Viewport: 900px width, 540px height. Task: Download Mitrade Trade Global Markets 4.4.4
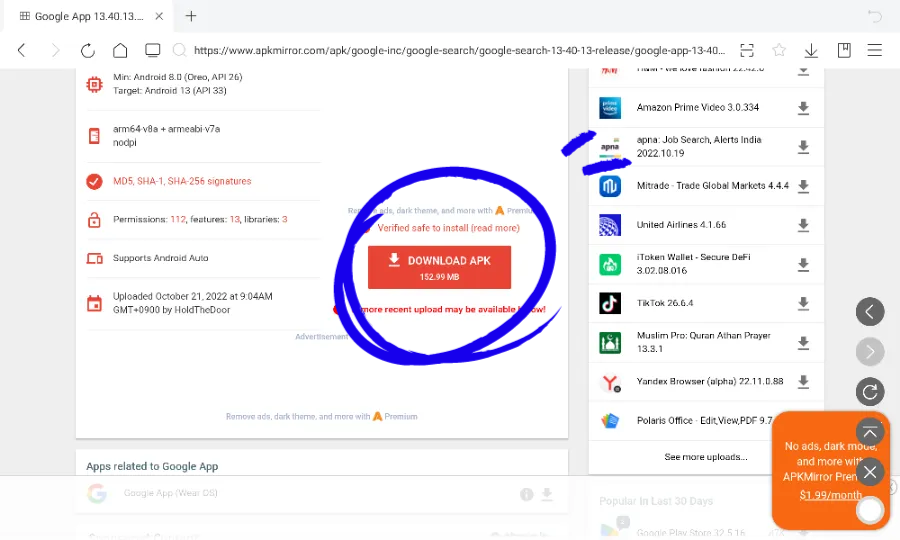[804, 186]
